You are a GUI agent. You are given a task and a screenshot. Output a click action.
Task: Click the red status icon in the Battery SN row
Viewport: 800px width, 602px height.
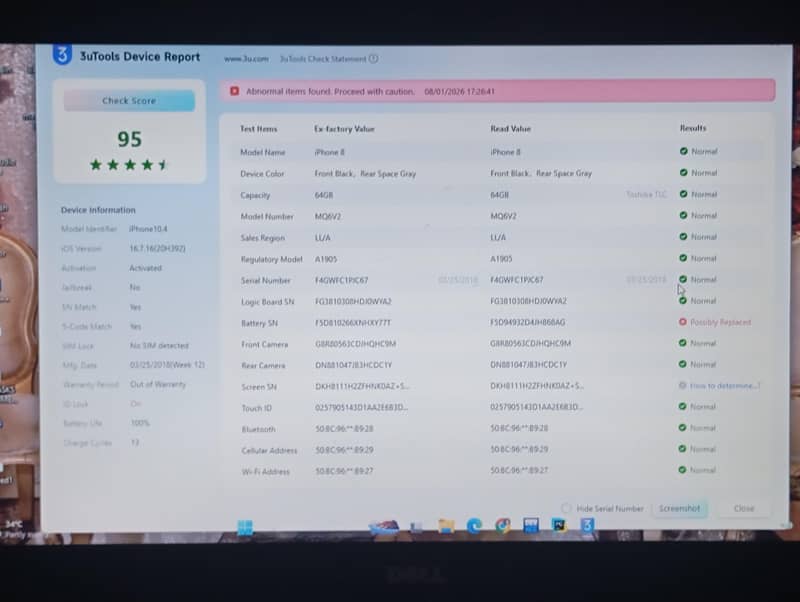point(683,322)
